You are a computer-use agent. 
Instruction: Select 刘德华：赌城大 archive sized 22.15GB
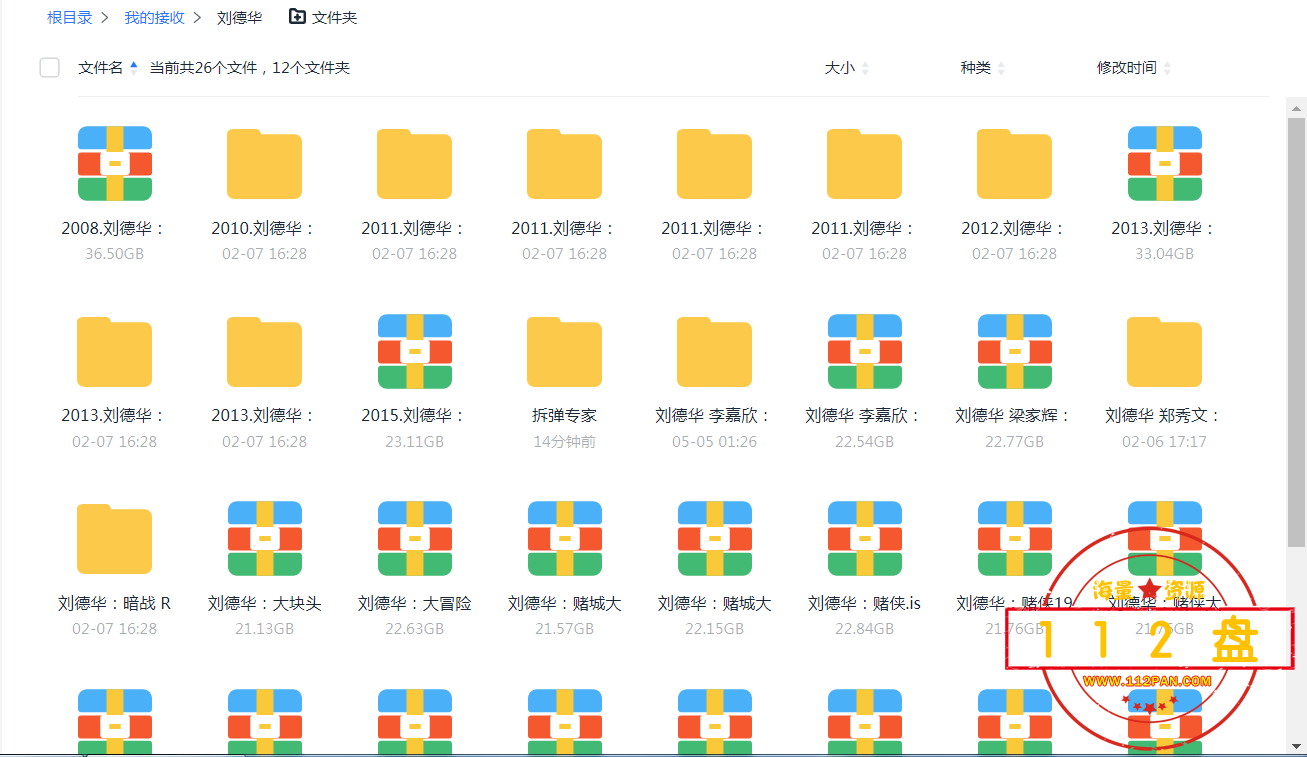(x=714, y=539)
